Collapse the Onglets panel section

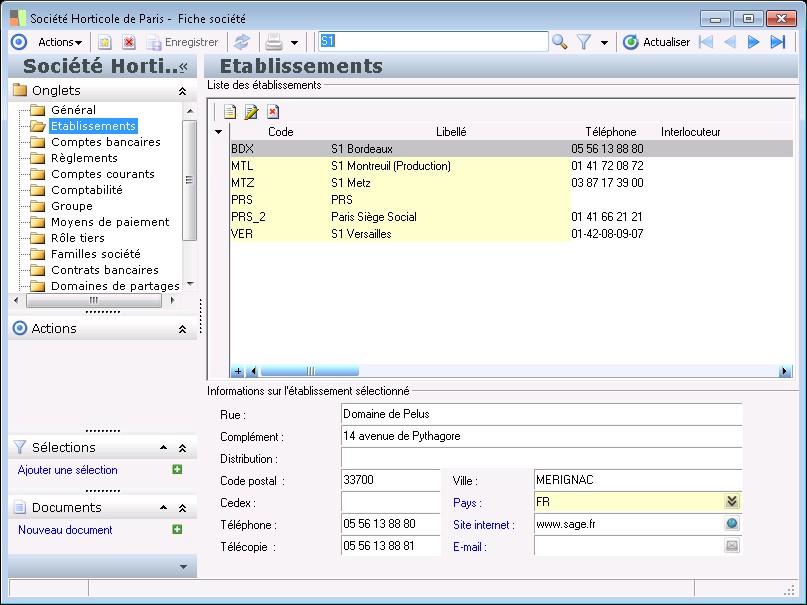click(182, 91)
